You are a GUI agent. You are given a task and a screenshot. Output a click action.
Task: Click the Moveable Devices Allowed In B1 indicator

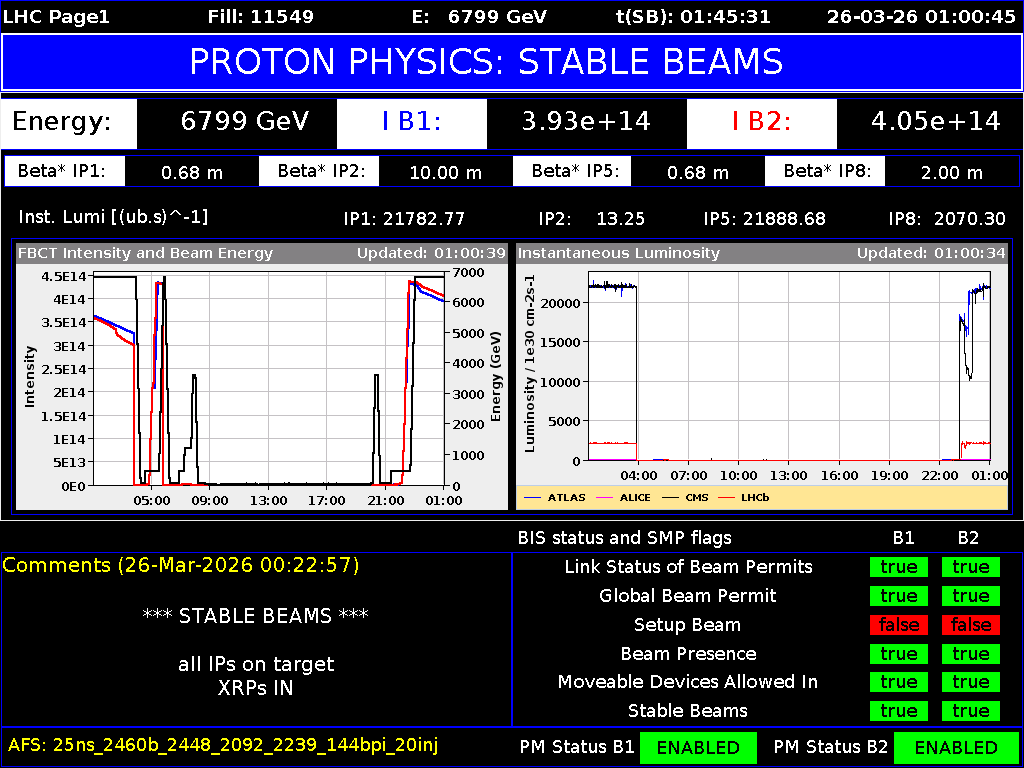pos(898,682)
